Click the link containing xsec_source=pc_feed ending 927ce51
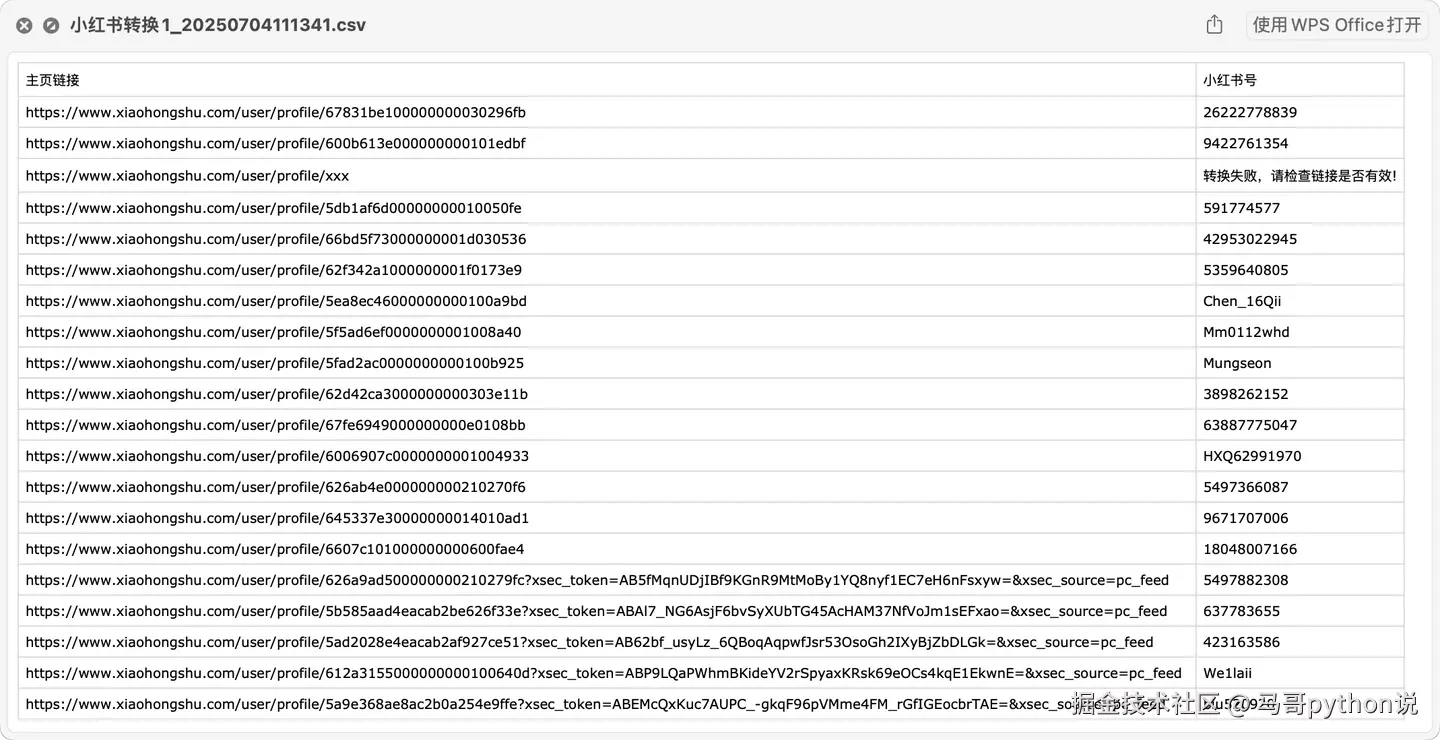This screenshot has height=740, width=1440. tap(589, 641)
